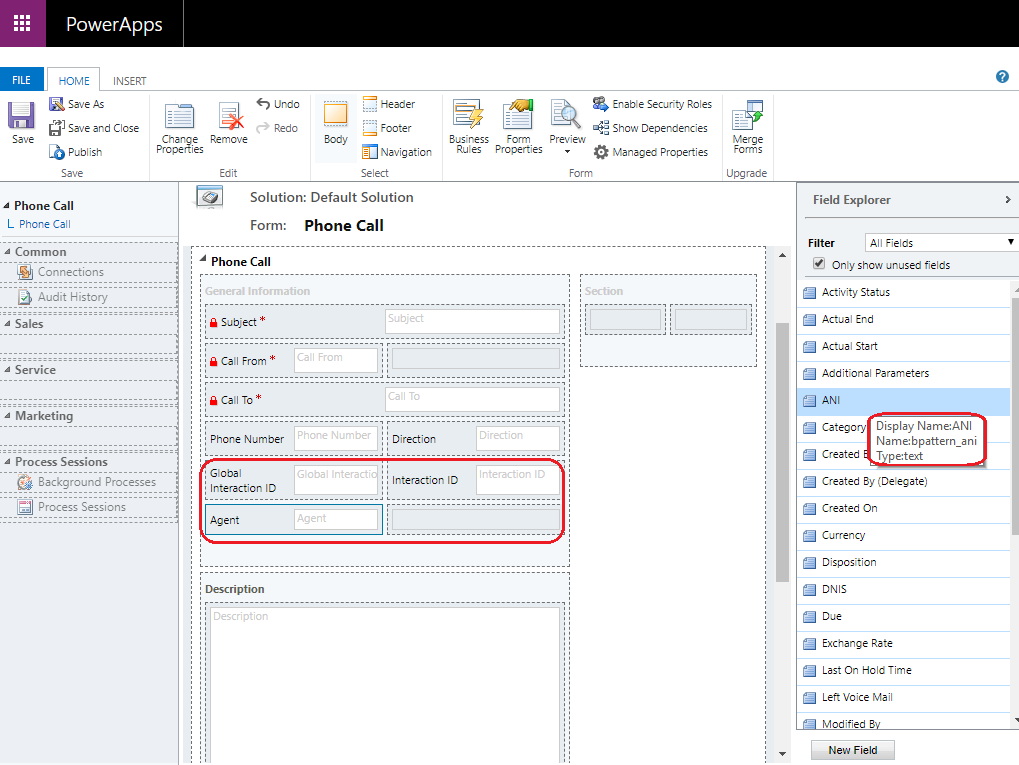Image resolution: width=1019 pixels, height=765 pixels.
Task: Open the app launcher waffle icon
Action: (22, 23)
